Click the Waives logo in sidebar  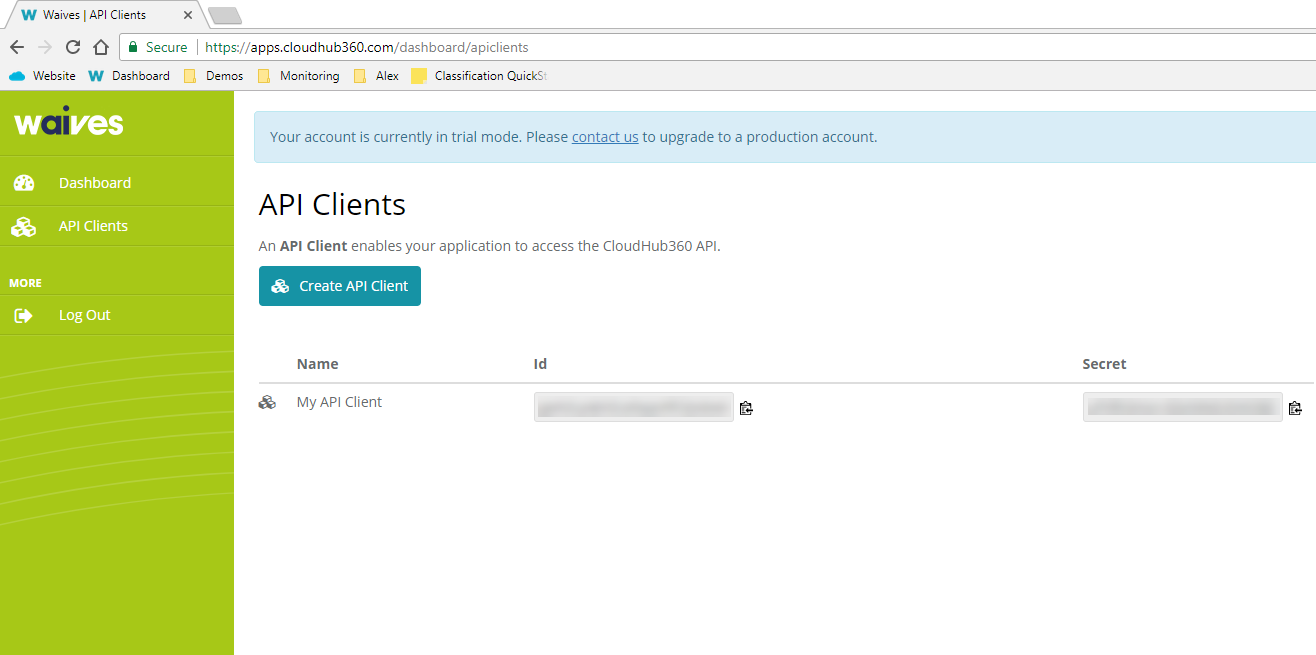(69, 123)
